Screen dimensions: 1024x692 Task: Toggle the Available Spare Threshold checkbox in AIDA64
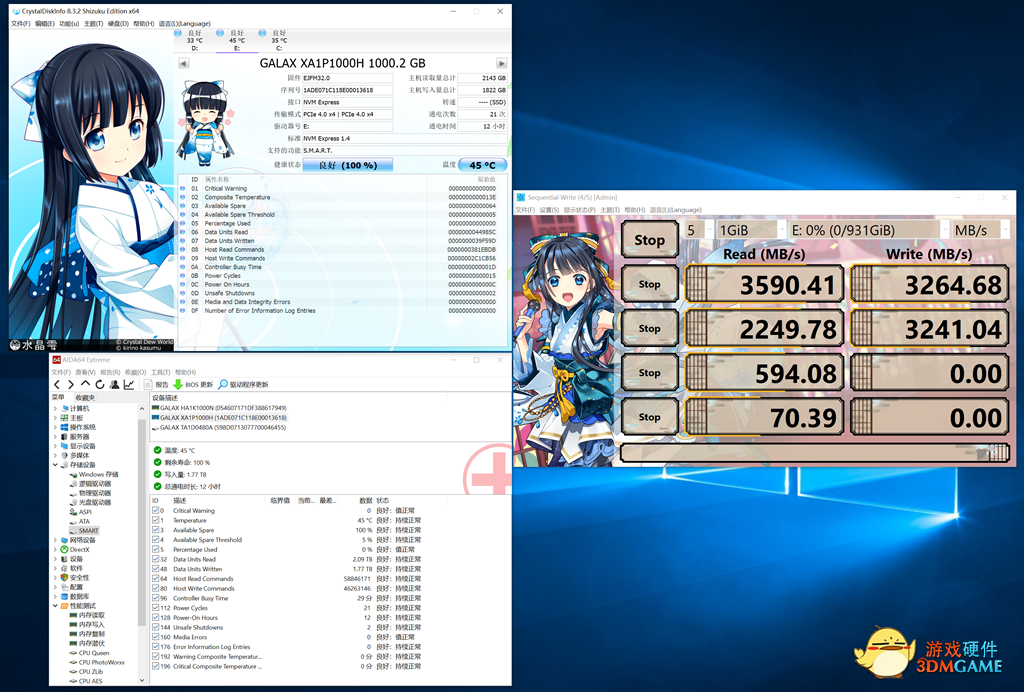(156, 540)
